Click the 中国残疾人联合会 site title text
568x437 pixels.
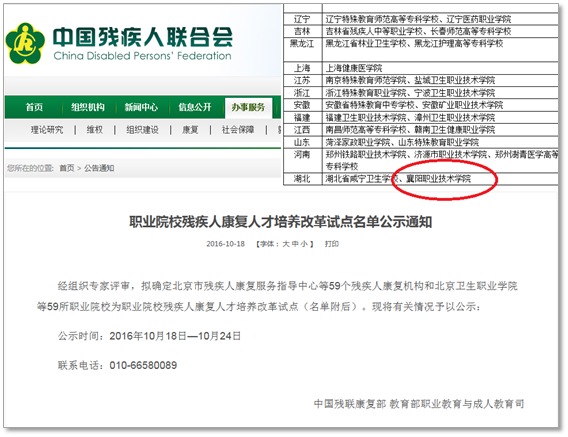(x=143, y=37)
